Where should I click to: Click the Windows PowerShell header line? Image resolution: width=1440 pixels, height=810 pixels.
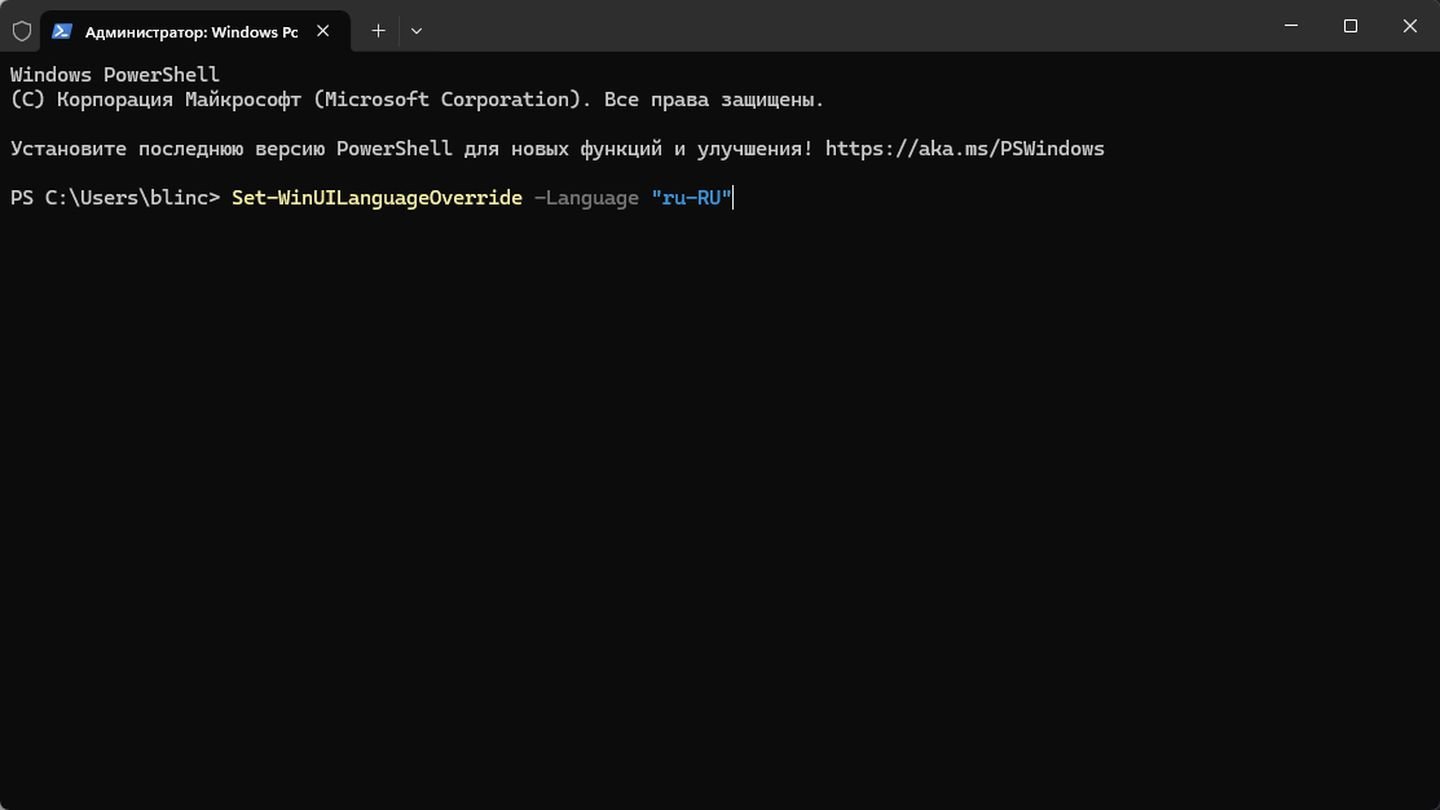point(115,75)
